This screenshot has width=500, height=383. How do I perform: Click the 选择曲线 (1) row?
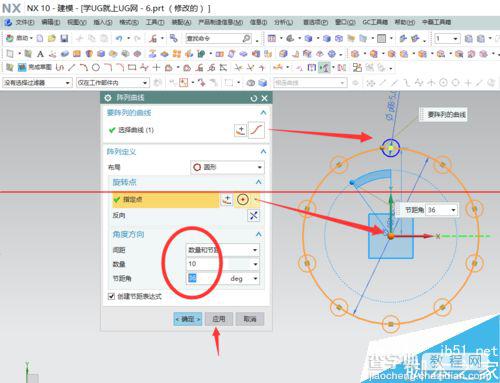(186, 130)
